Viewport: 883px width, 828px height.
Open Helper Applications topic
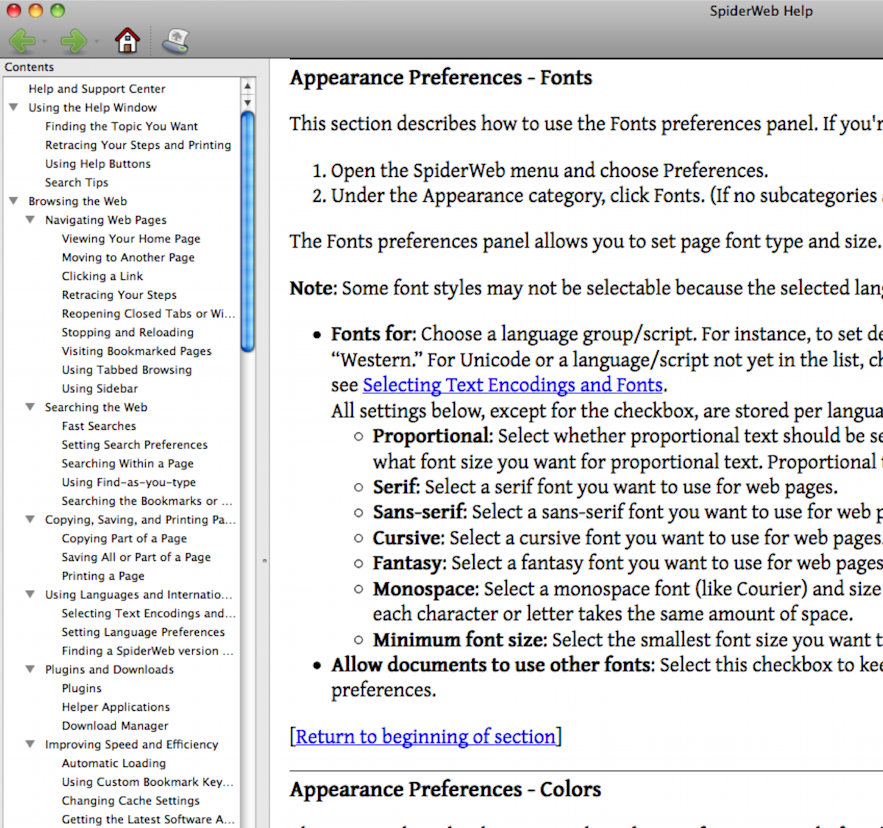tap(116, 706)
